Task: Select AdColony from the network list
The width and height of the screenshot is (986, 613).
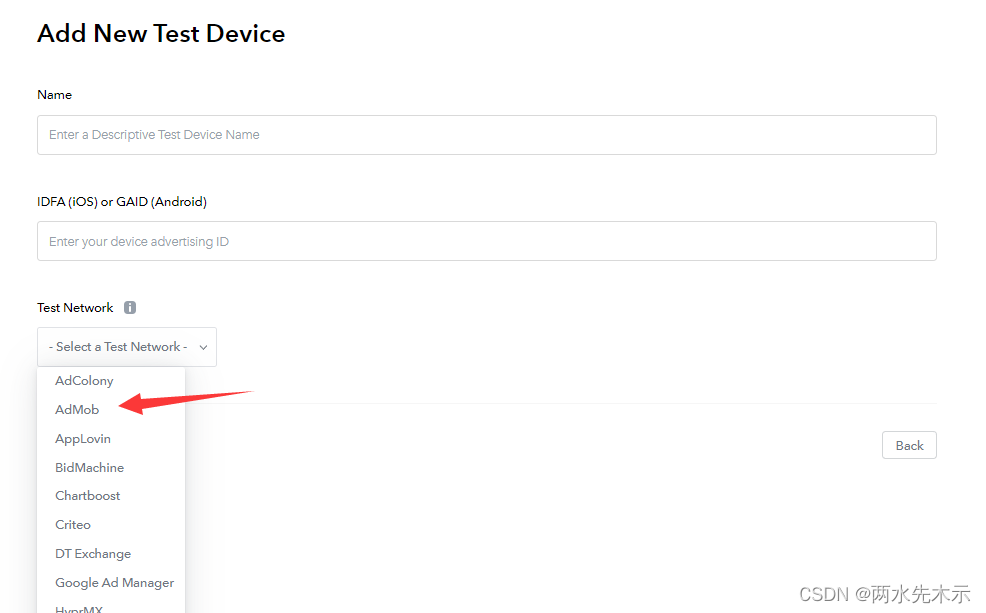Action: tap(83, 380)
